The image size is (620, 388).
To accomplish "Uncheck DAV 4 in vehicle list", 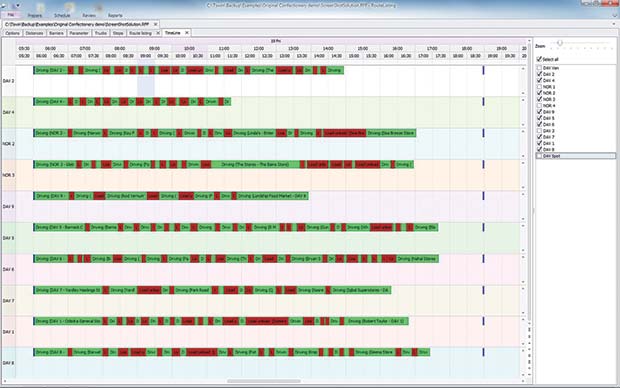I will pyautogui.click(x=539, y=80).
